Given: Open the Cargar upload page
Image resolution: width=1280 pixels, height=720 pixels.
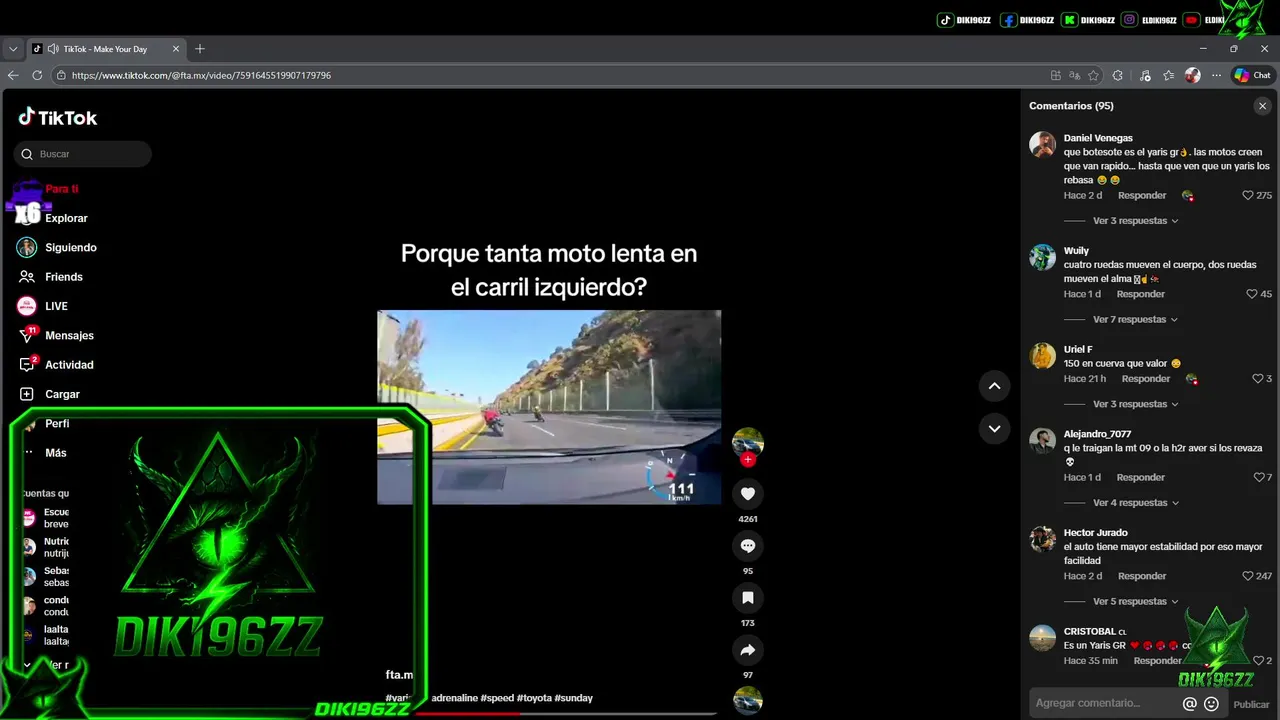Looking at the screenshot, I should [x=62, y=394].
